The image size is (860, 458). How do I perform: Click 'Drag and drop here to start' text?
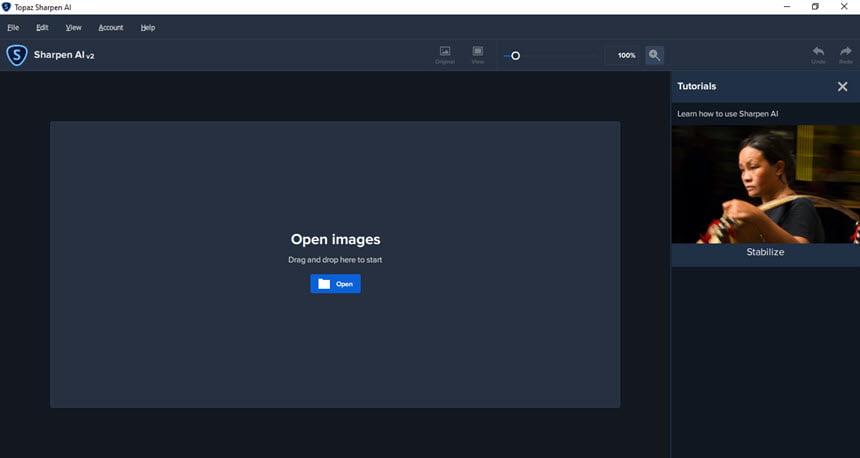[335, 259]
